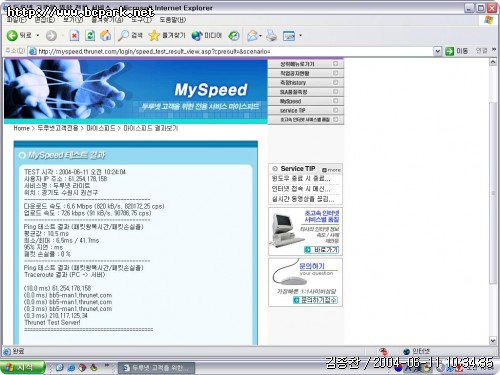Image resolution: width=500 pixels, height=375 pixels.
Task: Expand hidden quick launch icons chevron
Action: click(x=107, y=366)
